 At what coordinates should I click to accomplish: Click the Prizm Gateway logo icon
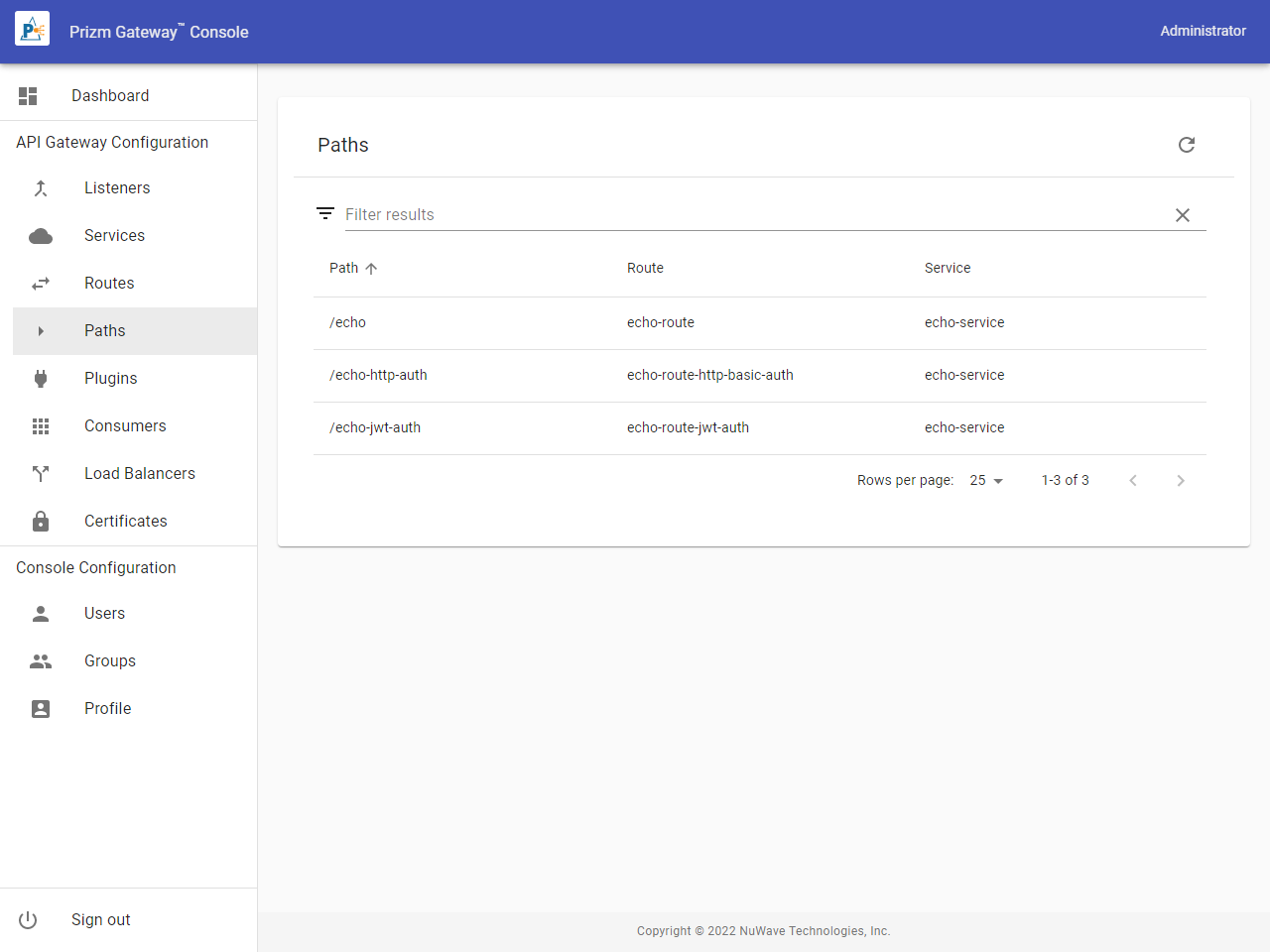pyautogui.click(x=32, y=31)
